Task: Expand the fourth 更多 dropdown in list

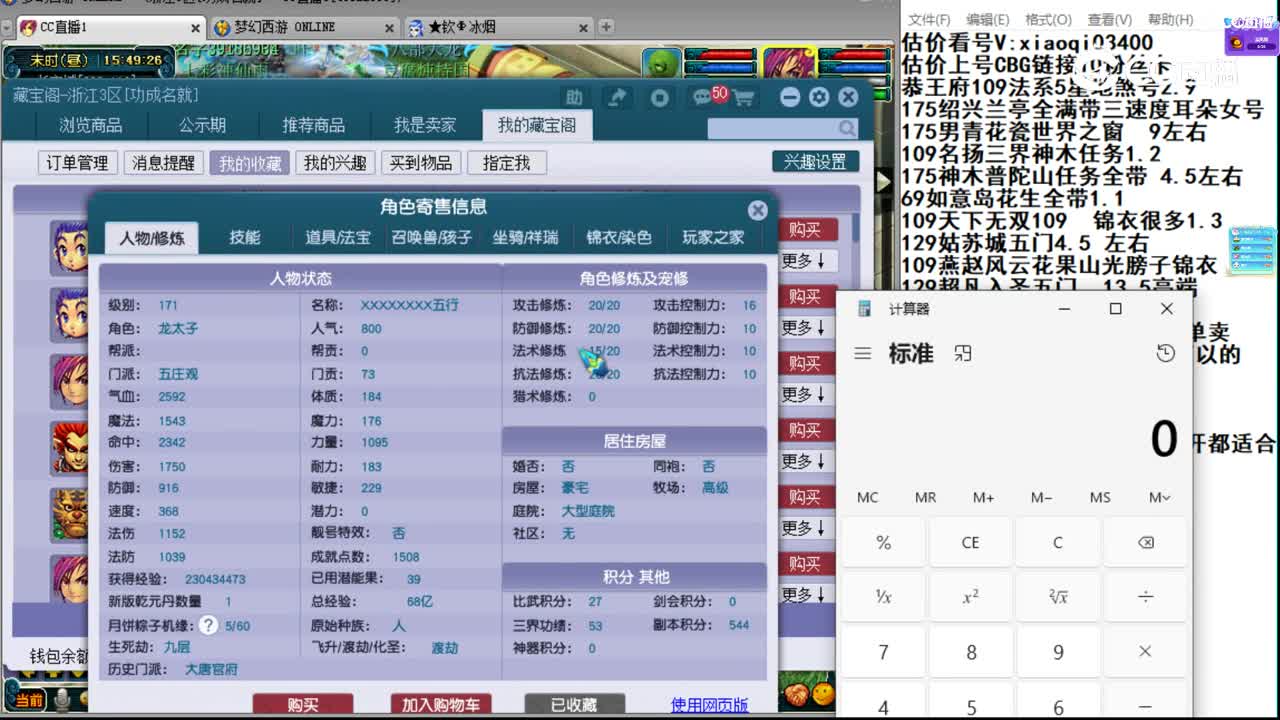Action: click(805, 462)
